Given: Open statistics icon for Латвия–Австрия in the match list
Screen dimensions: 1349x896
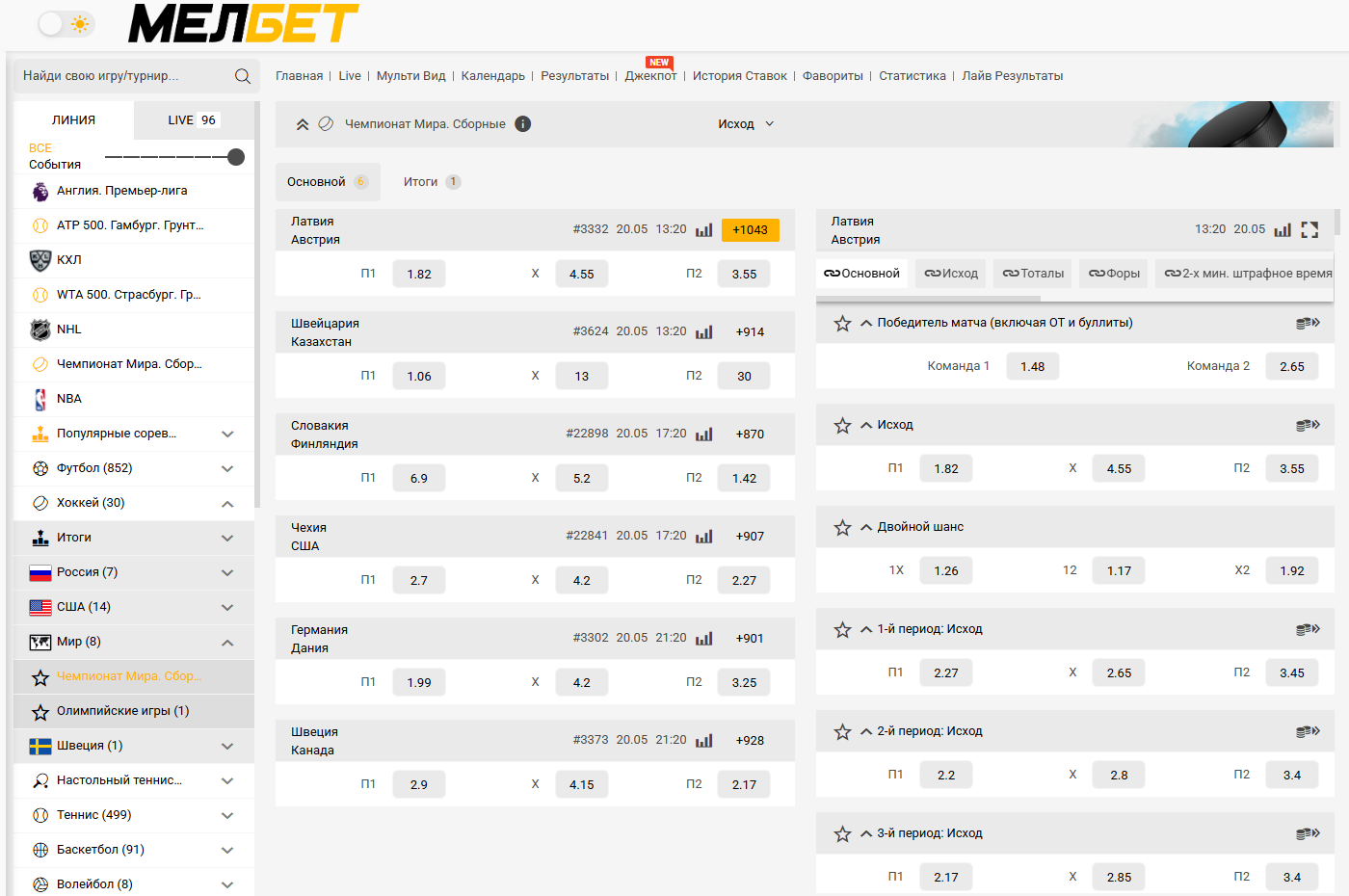Looking at the screenshot, I should click(704, 229).
